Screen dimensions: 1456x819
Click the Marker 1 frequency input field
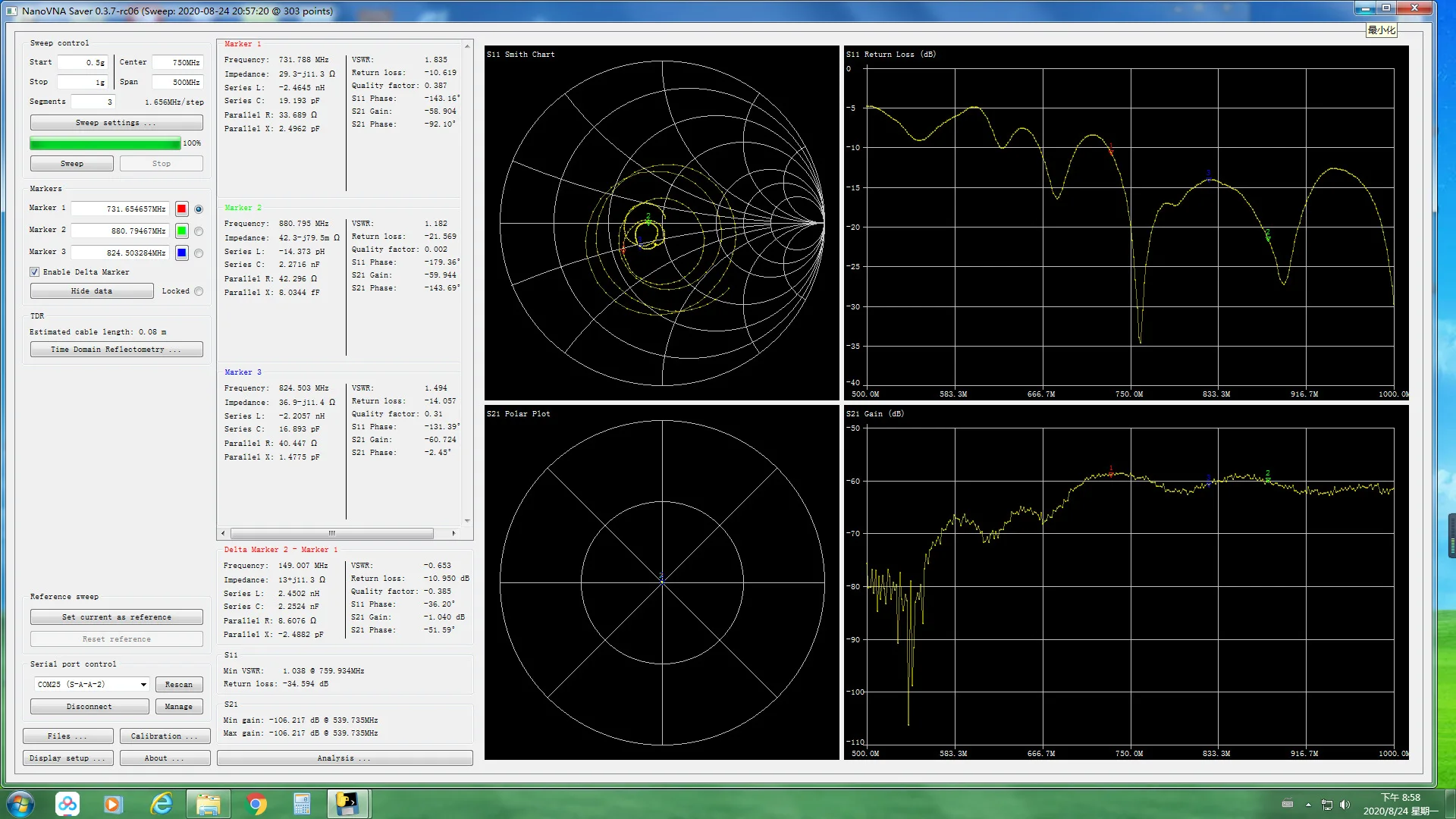coord(120,209)
